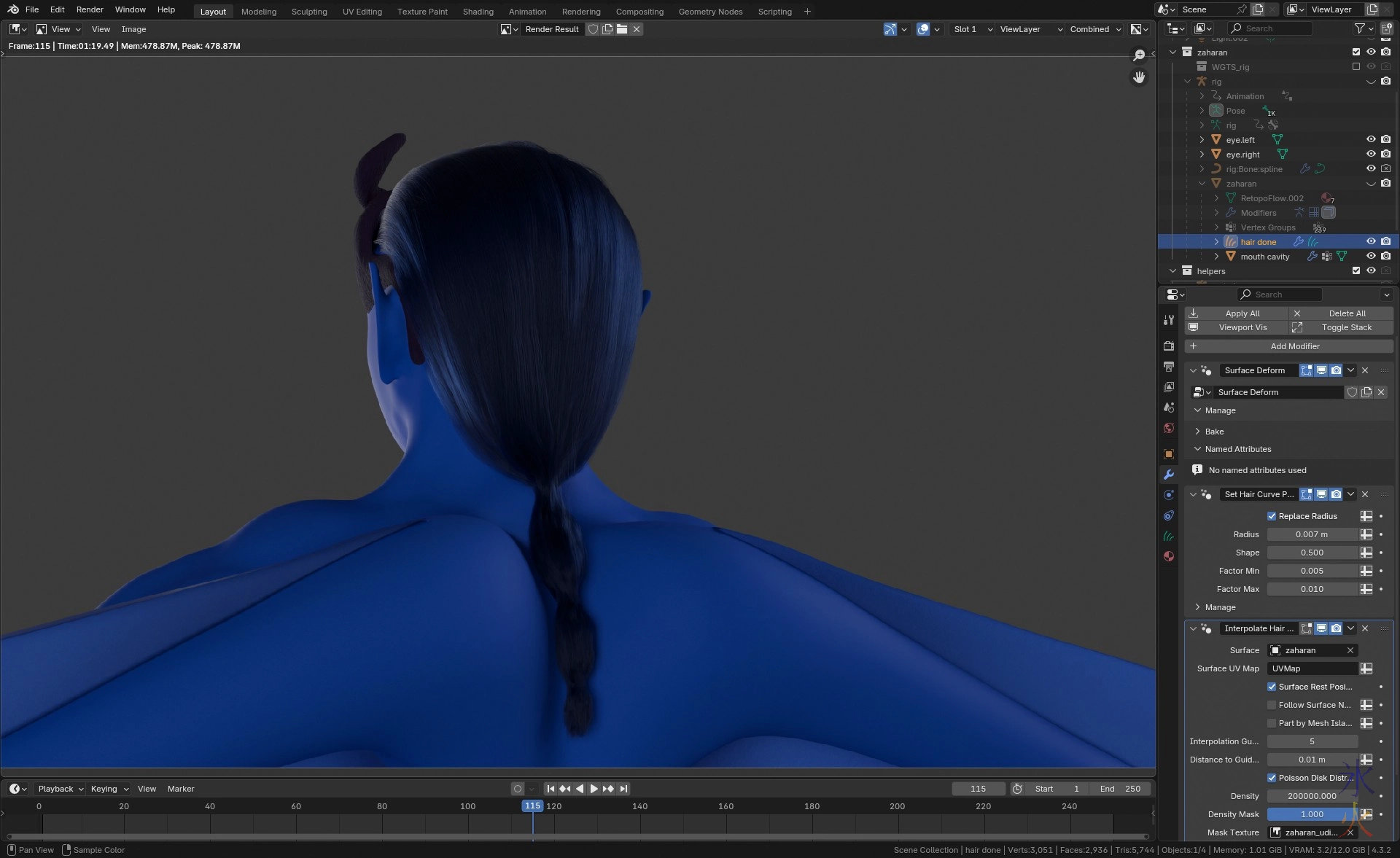Open the Render menu

[x=90, y=9]
